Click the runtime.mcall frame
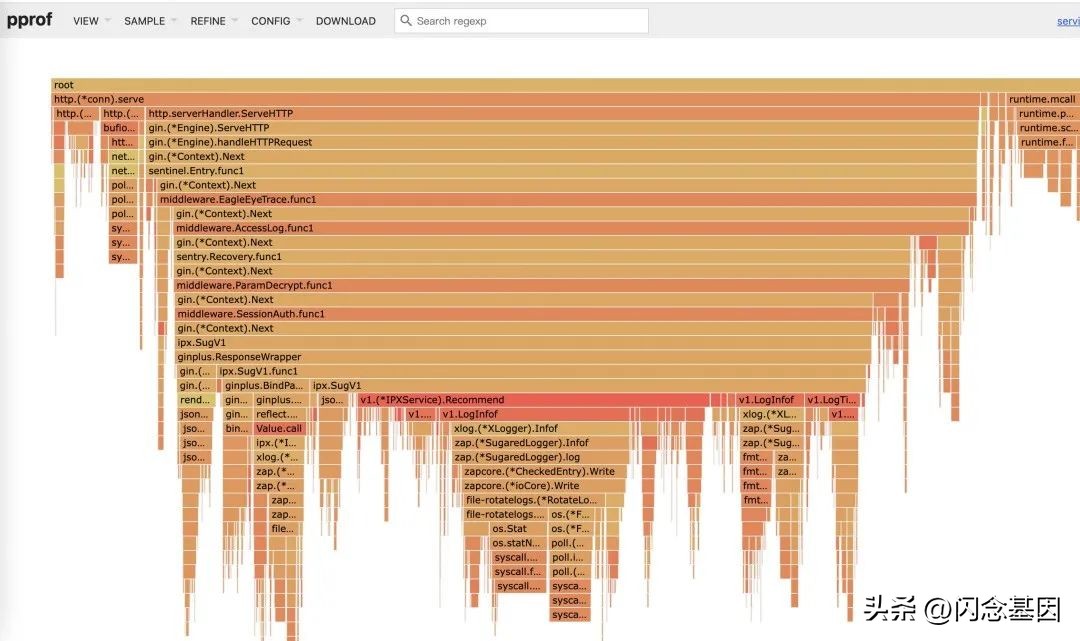The image size is (1080, 641). coord(1041,100)
